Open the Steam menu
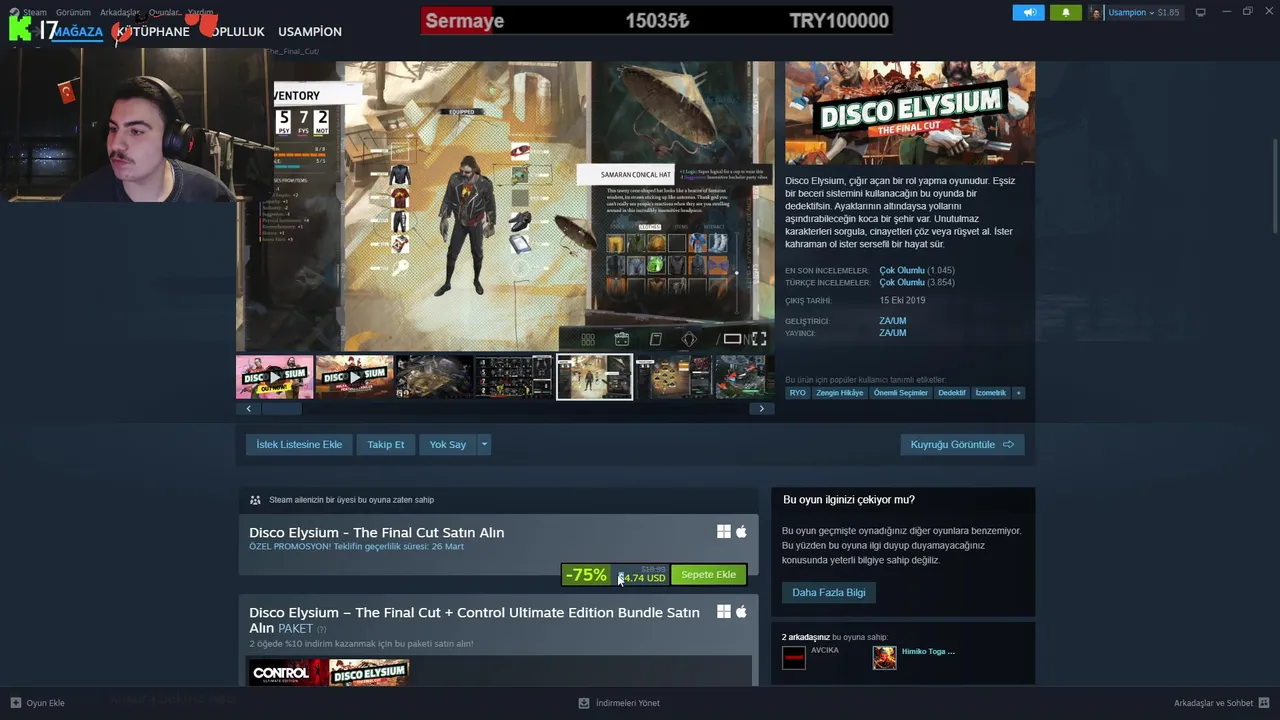1280x720 pixels. point(35,13)
